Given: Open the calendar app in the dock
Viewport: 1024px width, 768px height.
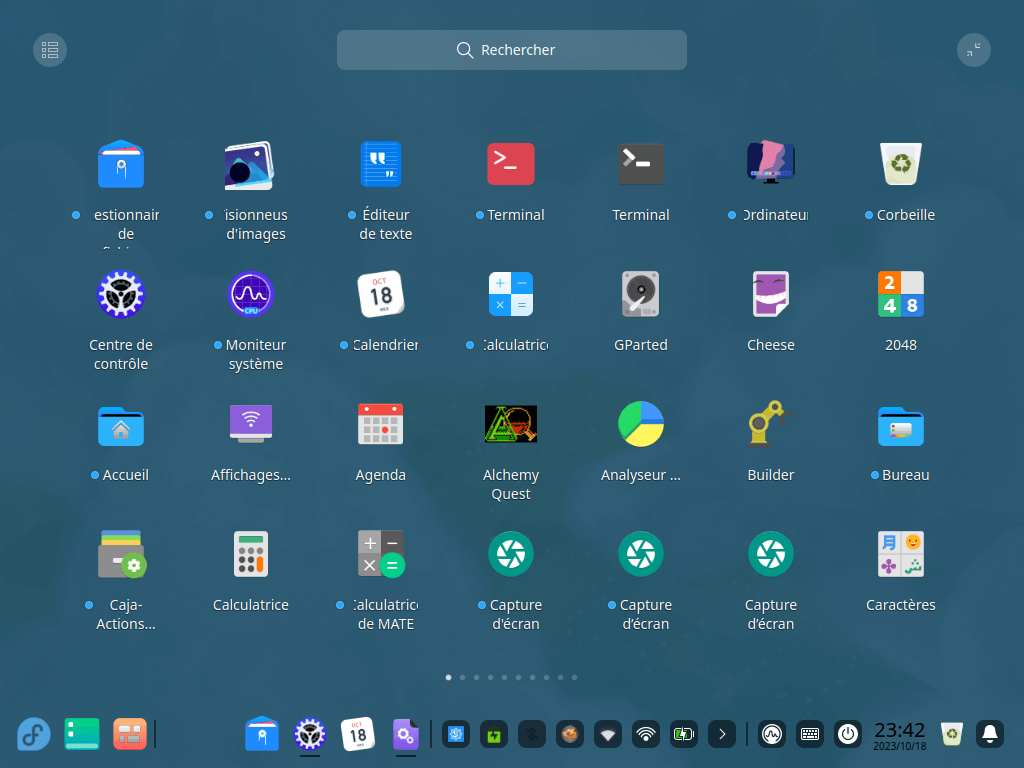Looking at the screenshot, I should pos(358,734).
